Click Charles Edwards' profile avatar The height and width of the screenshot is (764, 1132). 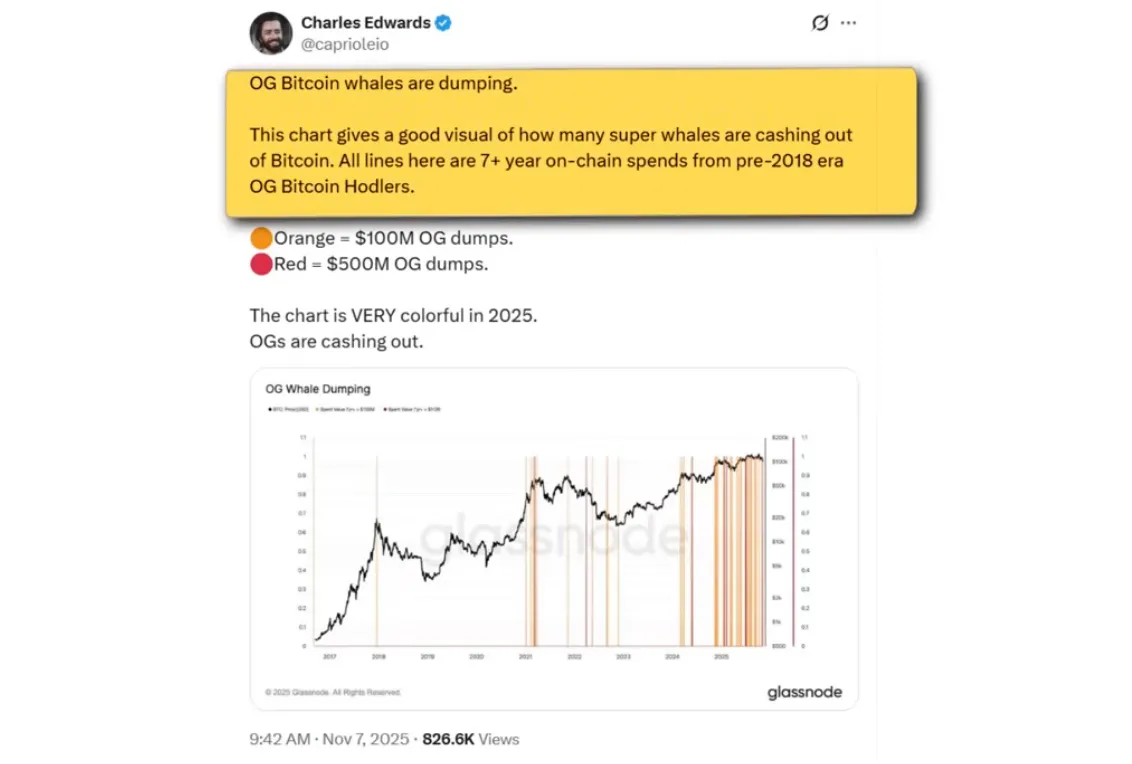pos(271,33)
